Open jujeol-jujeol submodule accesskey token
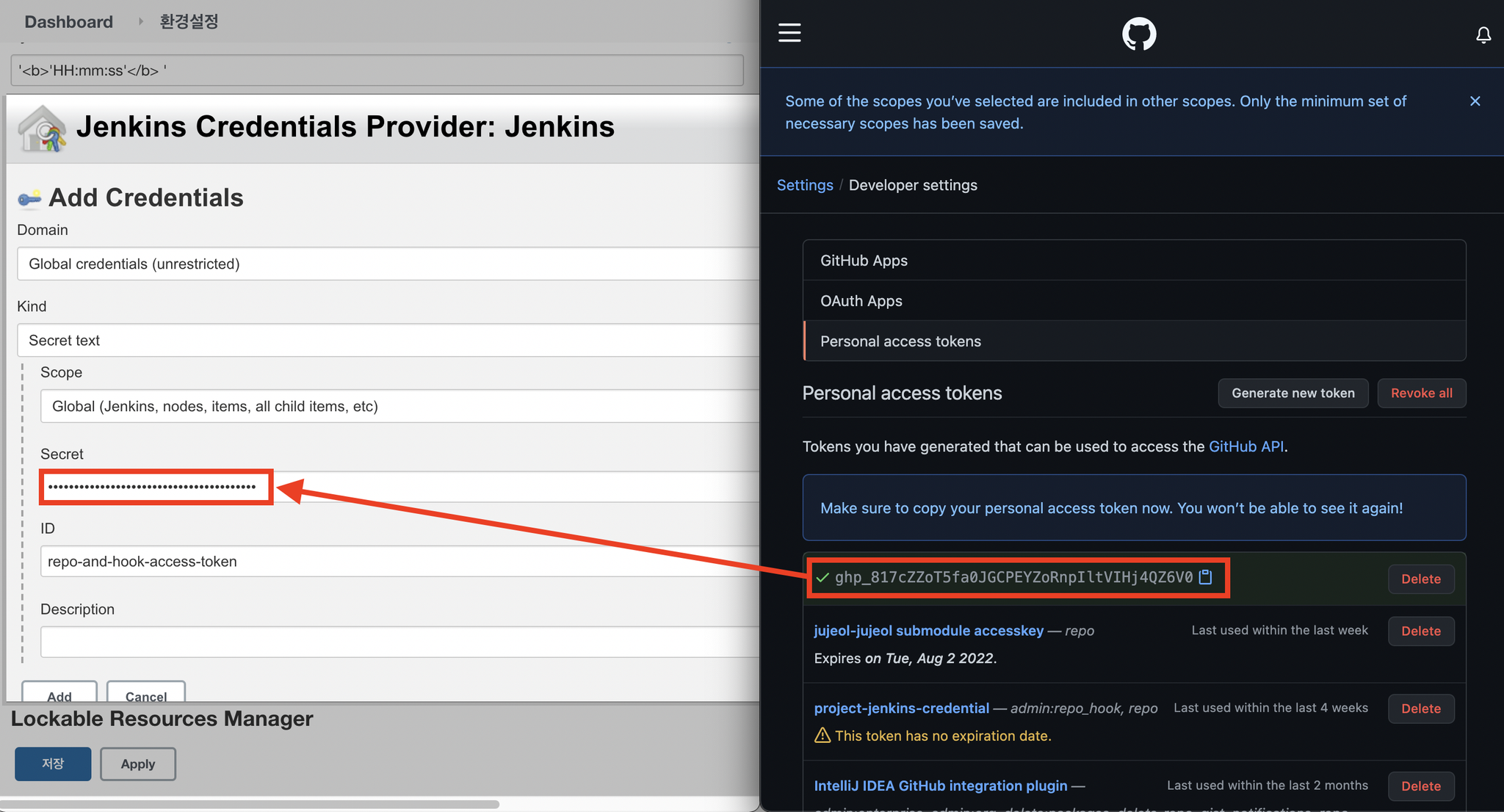 coord(928,631)
